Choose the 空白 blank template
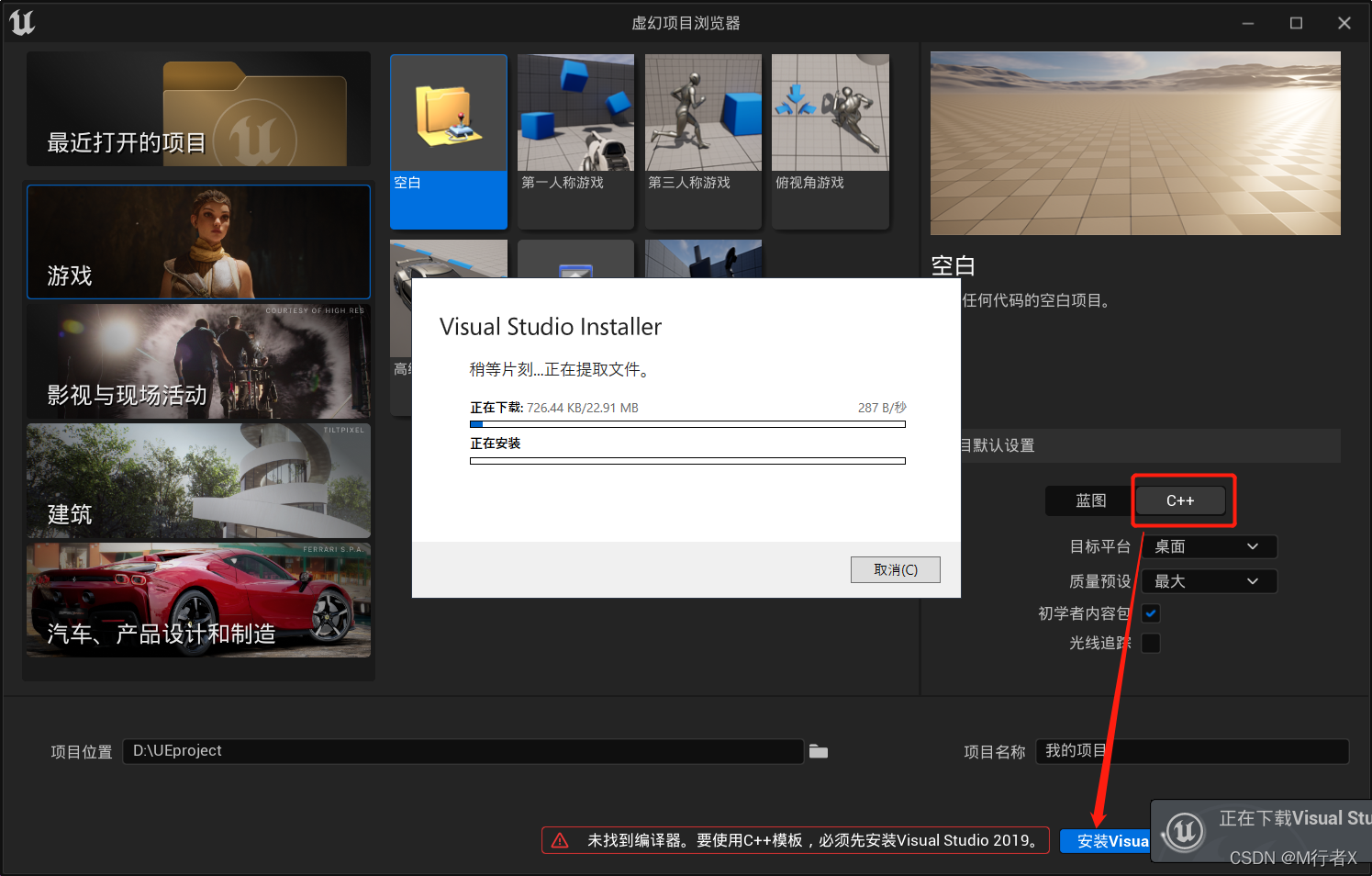 pyautogui.click(x=449, y=141)
